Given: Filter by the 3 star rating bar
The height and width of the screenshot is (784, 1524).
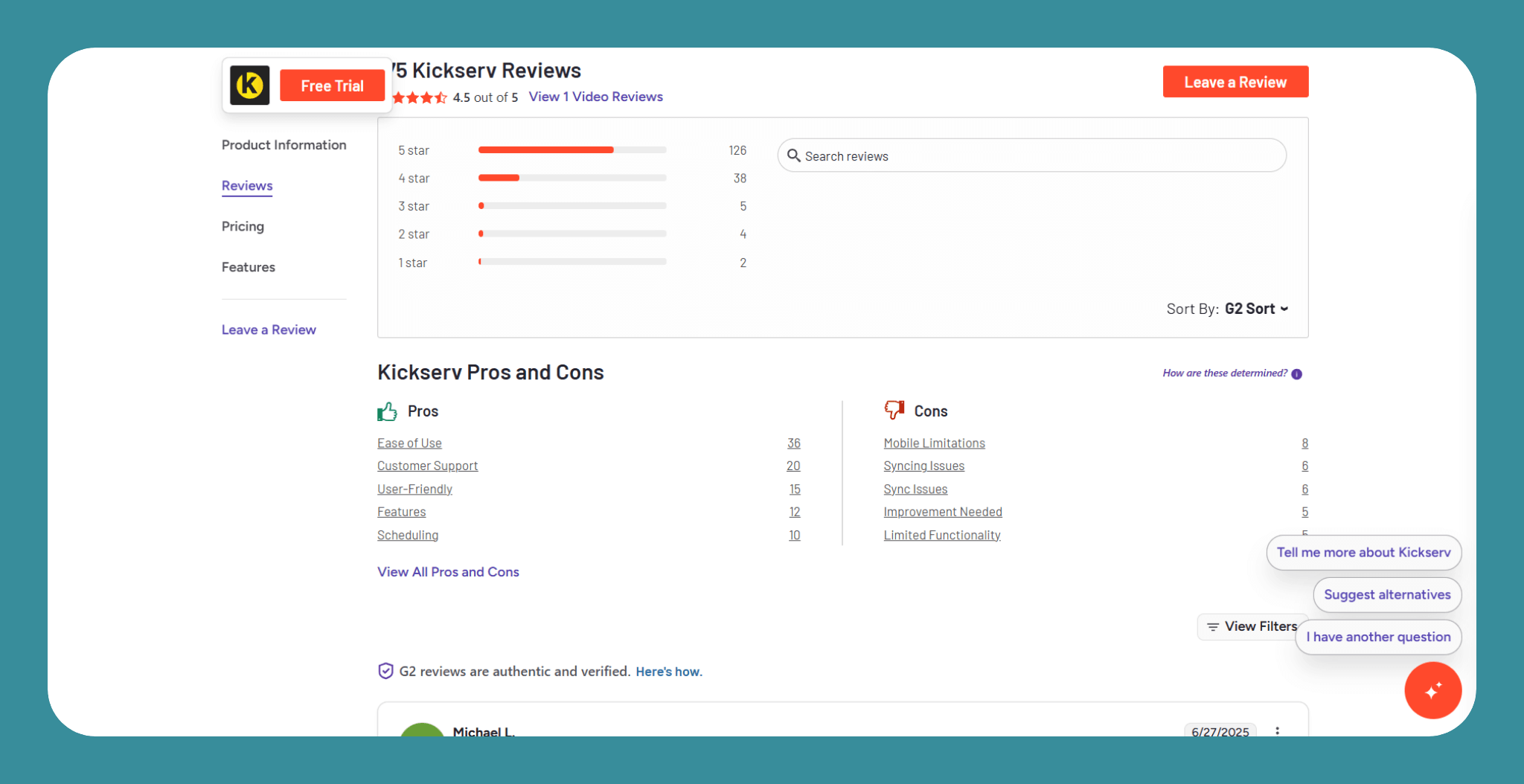Looking at the screenshot, I should pos(572,206).
